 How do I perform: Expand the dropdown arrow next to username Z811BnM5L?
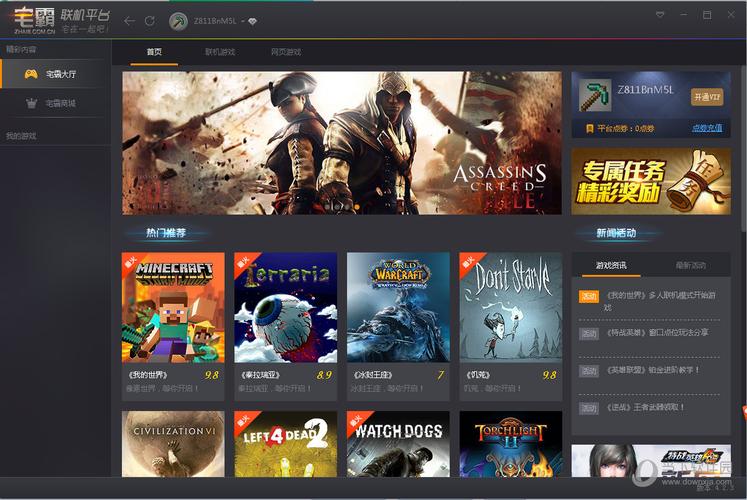click(243, 21)
